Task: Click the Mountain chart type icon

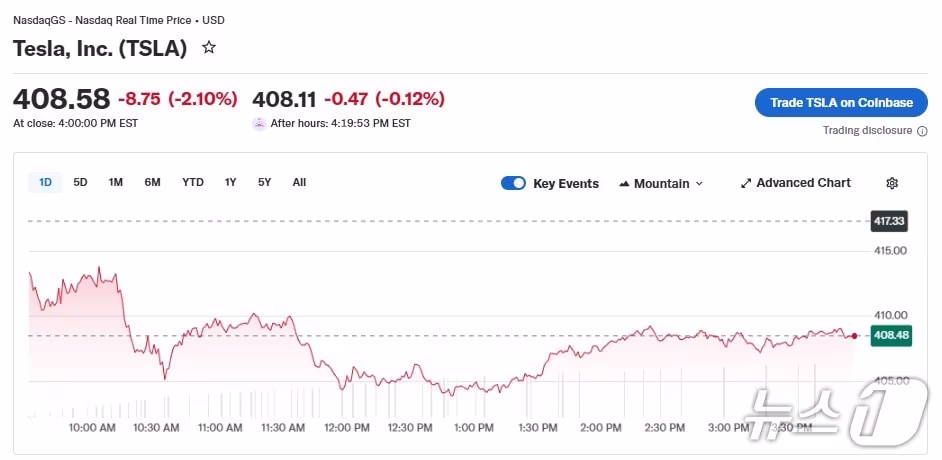Action: tap(625, 184)
